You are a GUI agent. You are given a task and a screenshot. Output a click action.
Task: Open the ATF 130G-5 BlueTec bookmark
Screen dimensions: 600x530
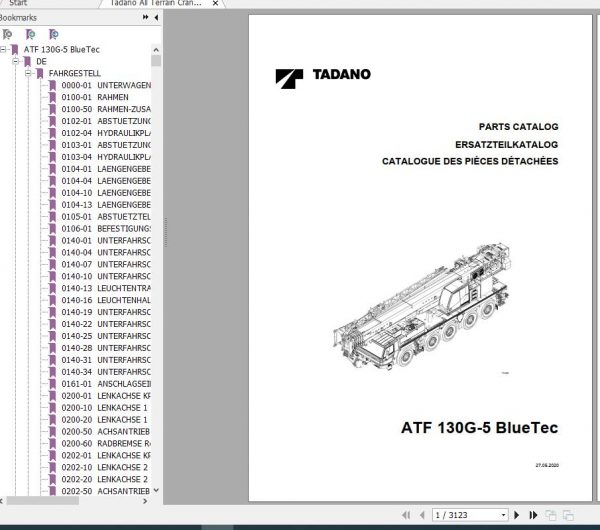point(62,49)
